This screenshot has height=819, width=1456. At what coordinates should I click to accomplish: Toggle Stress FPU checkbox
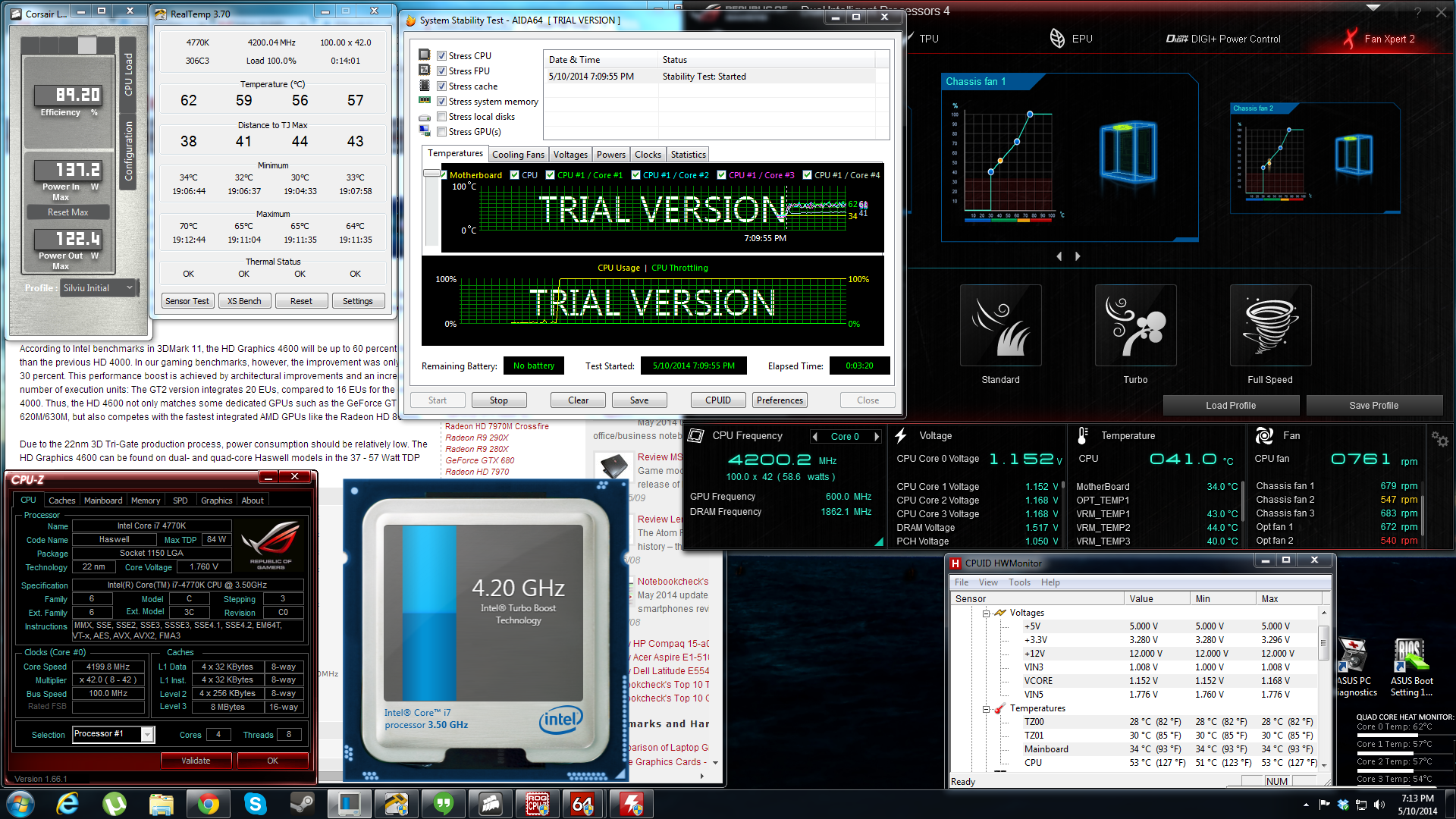(441, 71)
